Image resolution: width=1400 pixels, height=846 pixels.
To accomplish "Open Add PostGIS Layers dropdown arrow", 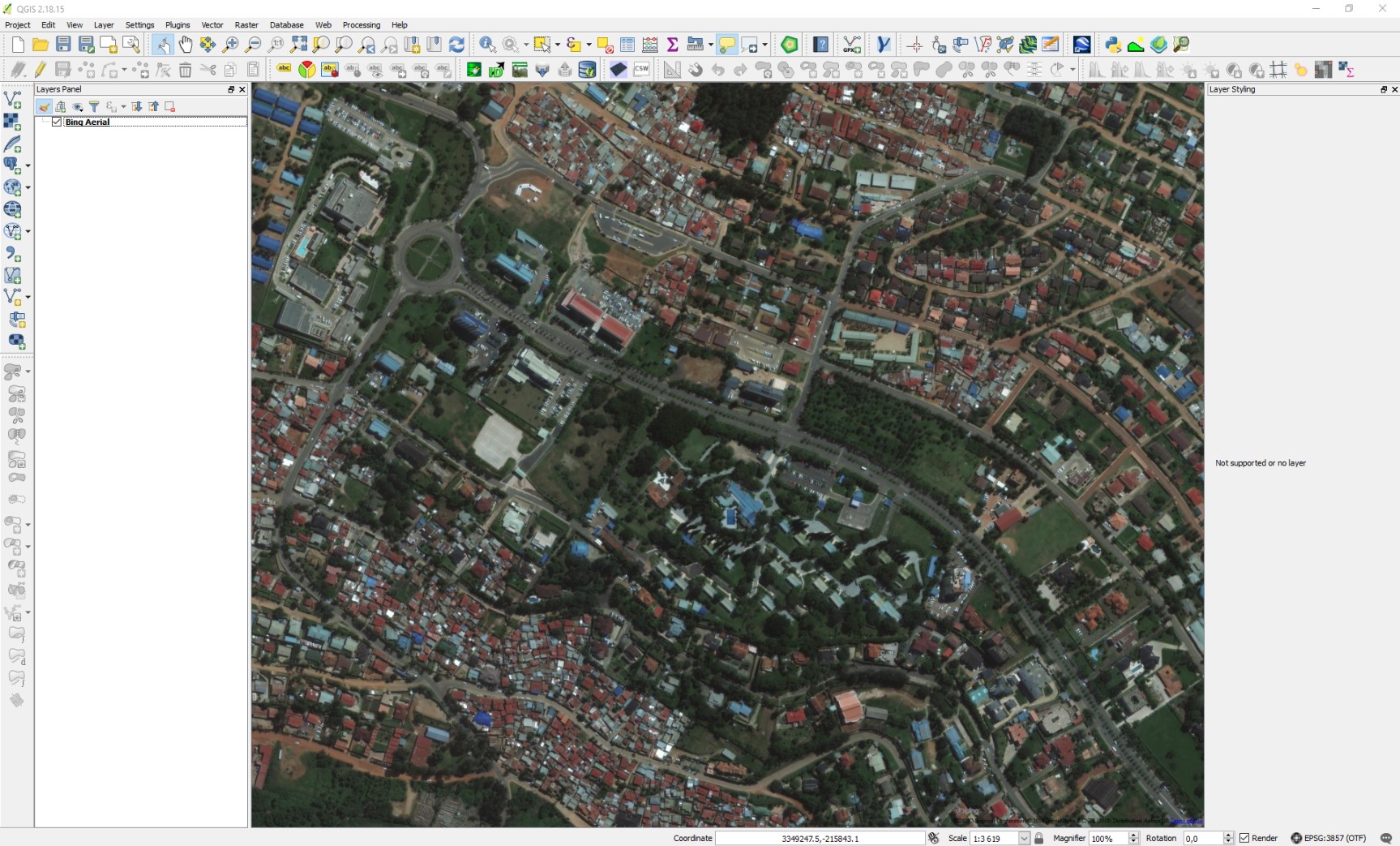I will click(28, 165).
